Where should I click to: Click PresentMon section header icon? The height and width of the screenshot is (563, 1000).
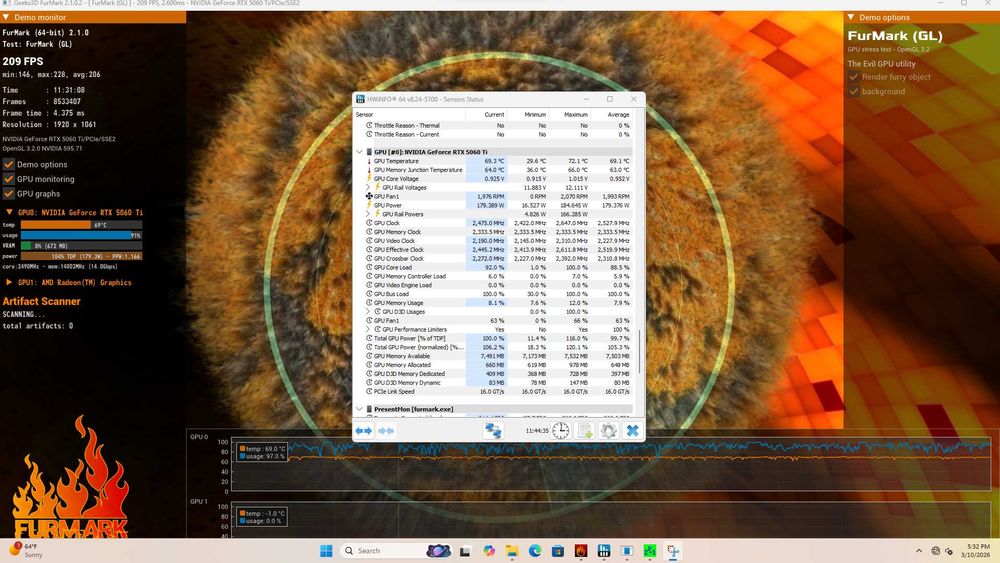coord(369,409)
